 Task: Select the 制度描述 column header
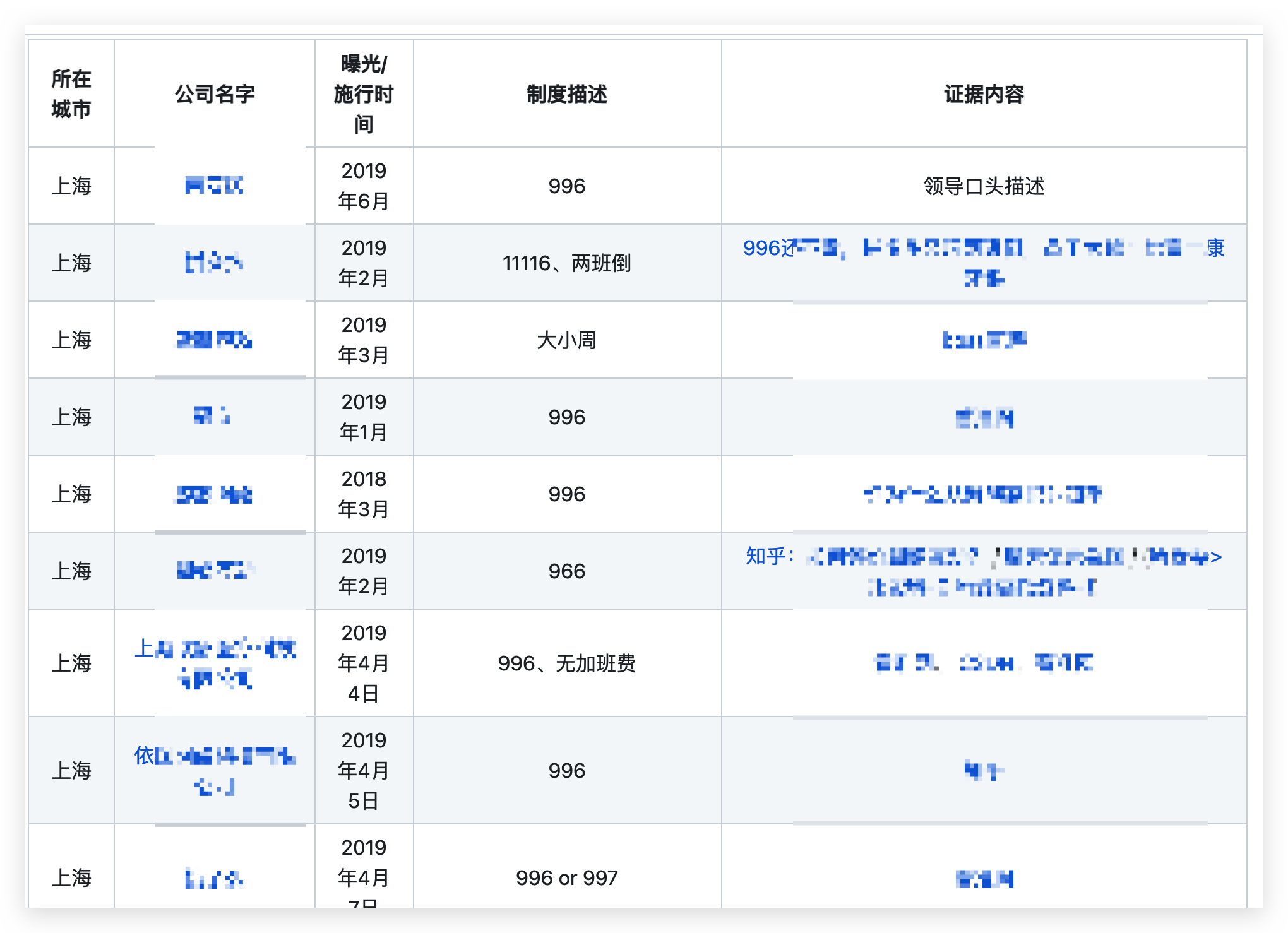click(567, 93)
